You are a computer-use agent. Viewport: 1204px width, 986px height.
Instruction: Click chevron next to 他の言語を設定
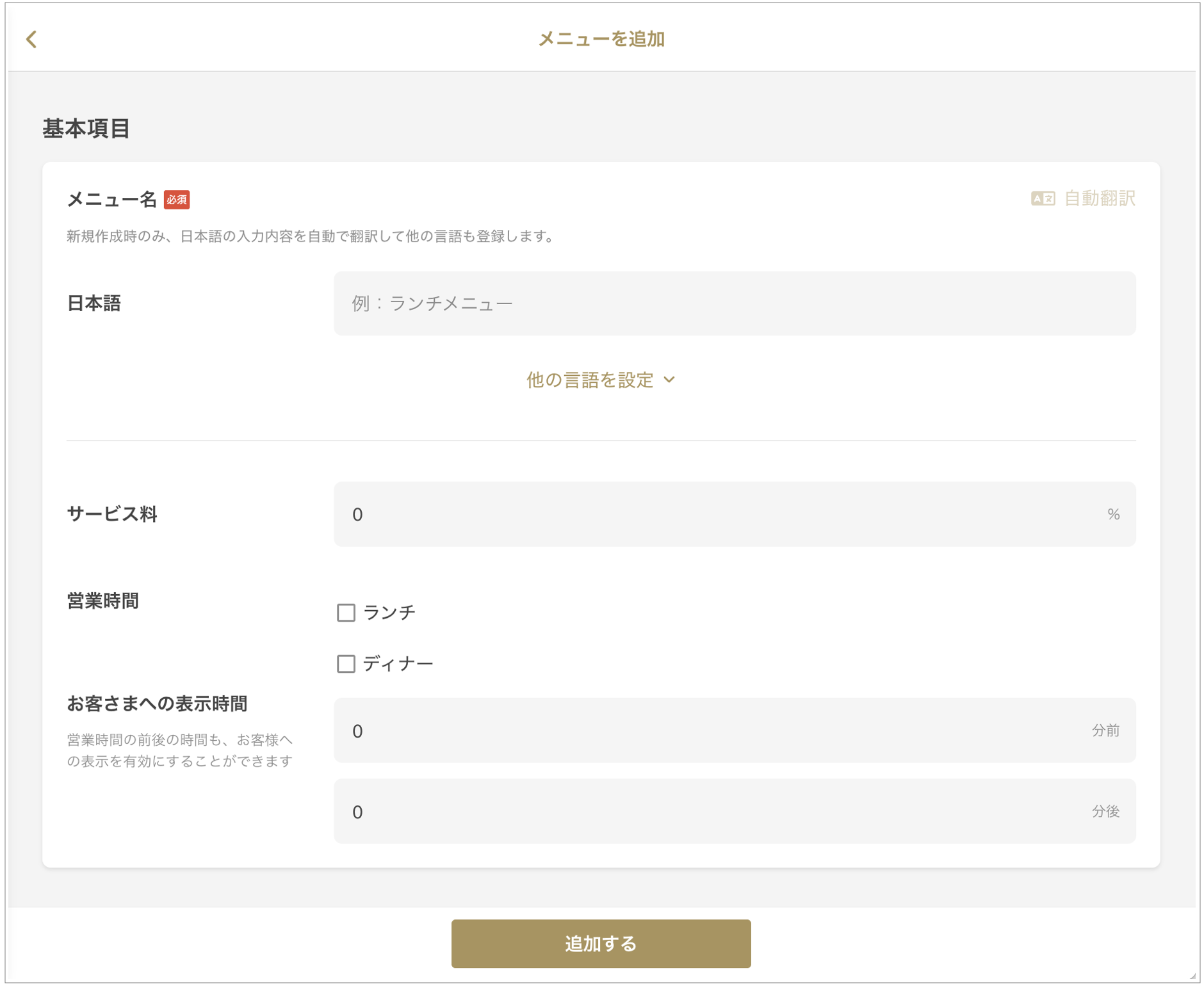tap(670, 380)
